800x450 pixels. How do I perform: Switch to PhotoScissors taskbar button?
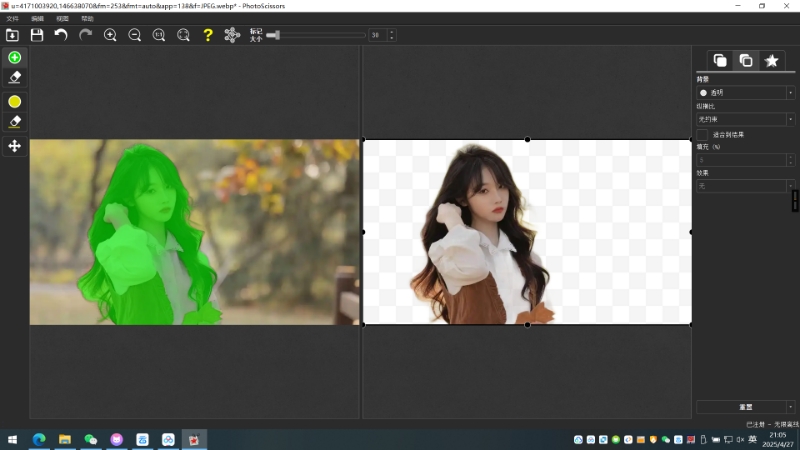(194, 439)
